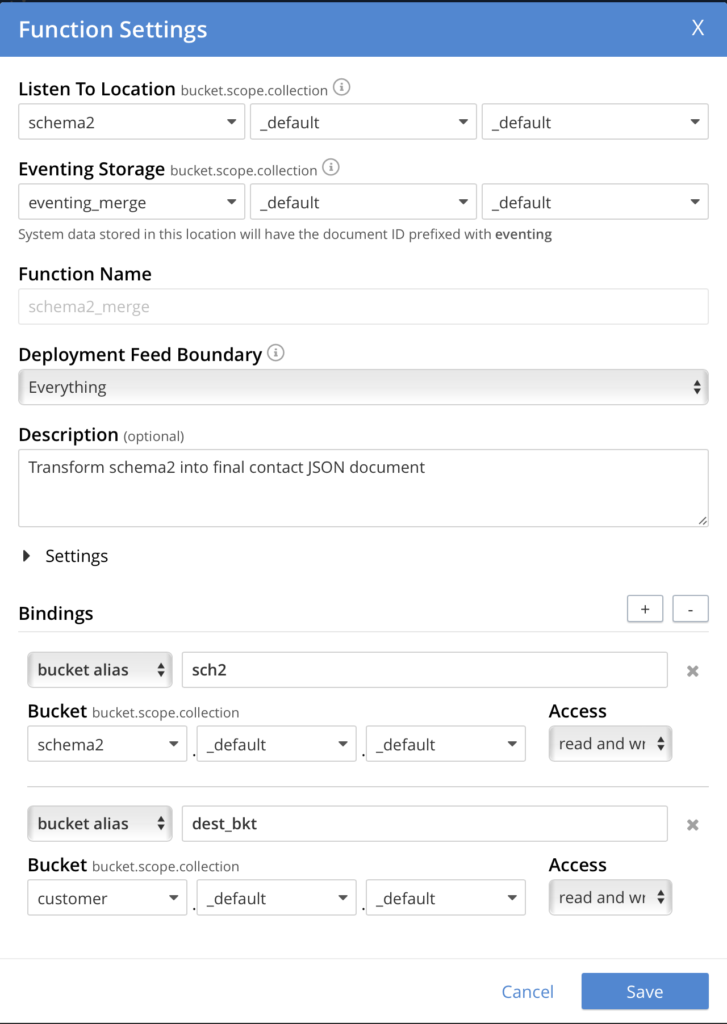
Task: Remove the dest_bkt binding with x icon
Action: click(692, 825)
